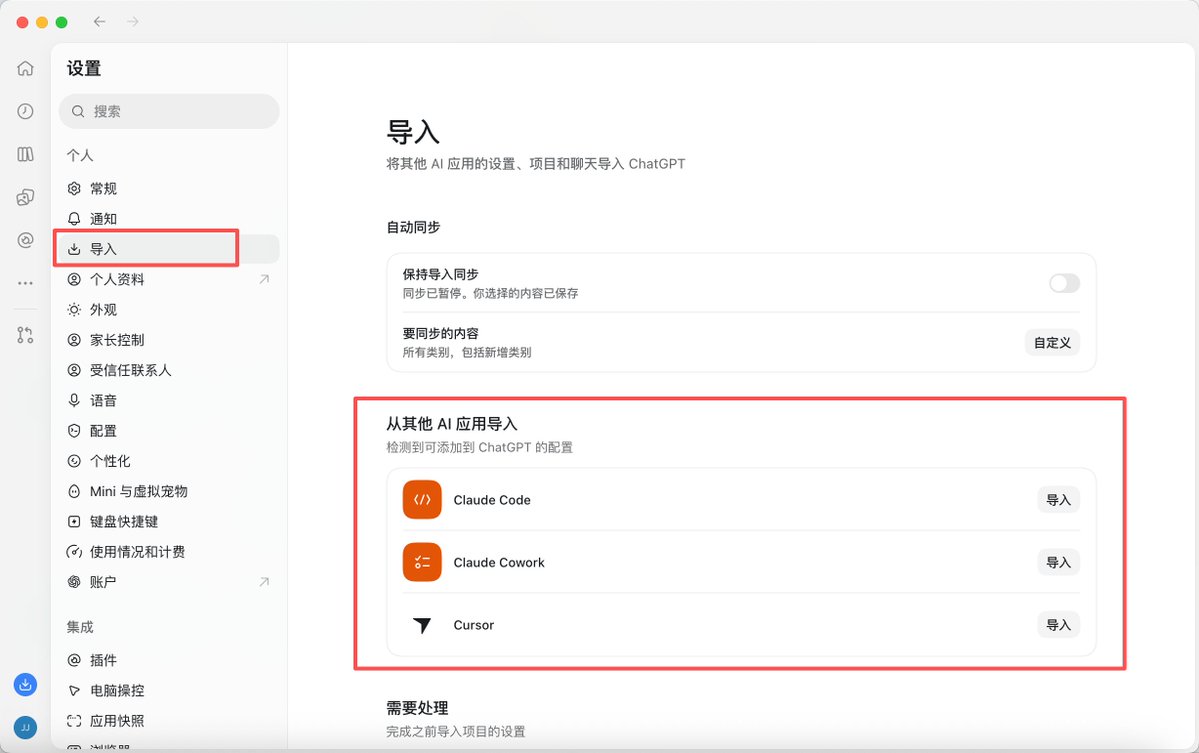This screenshot has width=1199, height=753.
Task: Open 配置 settings
Action: coord(169,431)
